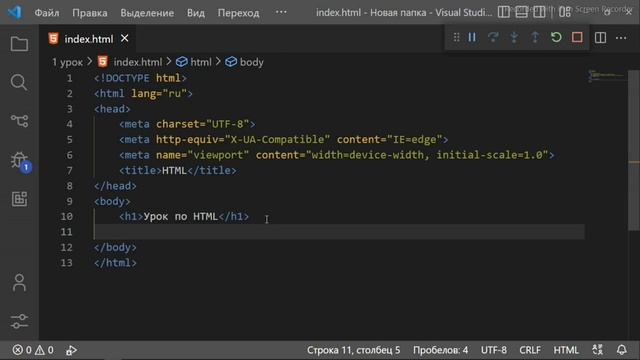
Task: Click the <!DOCTYPE html> line
Action: pyautogui.click(x=140, y=78)
